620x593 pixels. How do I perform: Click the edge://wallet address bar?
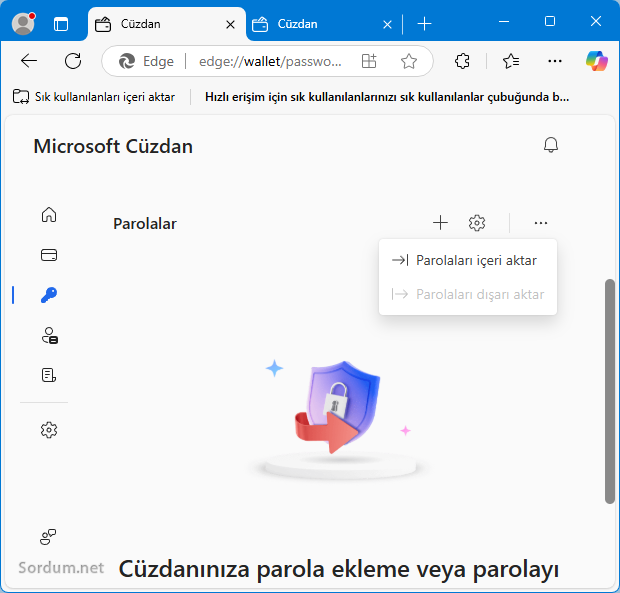click(x=270, y=61)
